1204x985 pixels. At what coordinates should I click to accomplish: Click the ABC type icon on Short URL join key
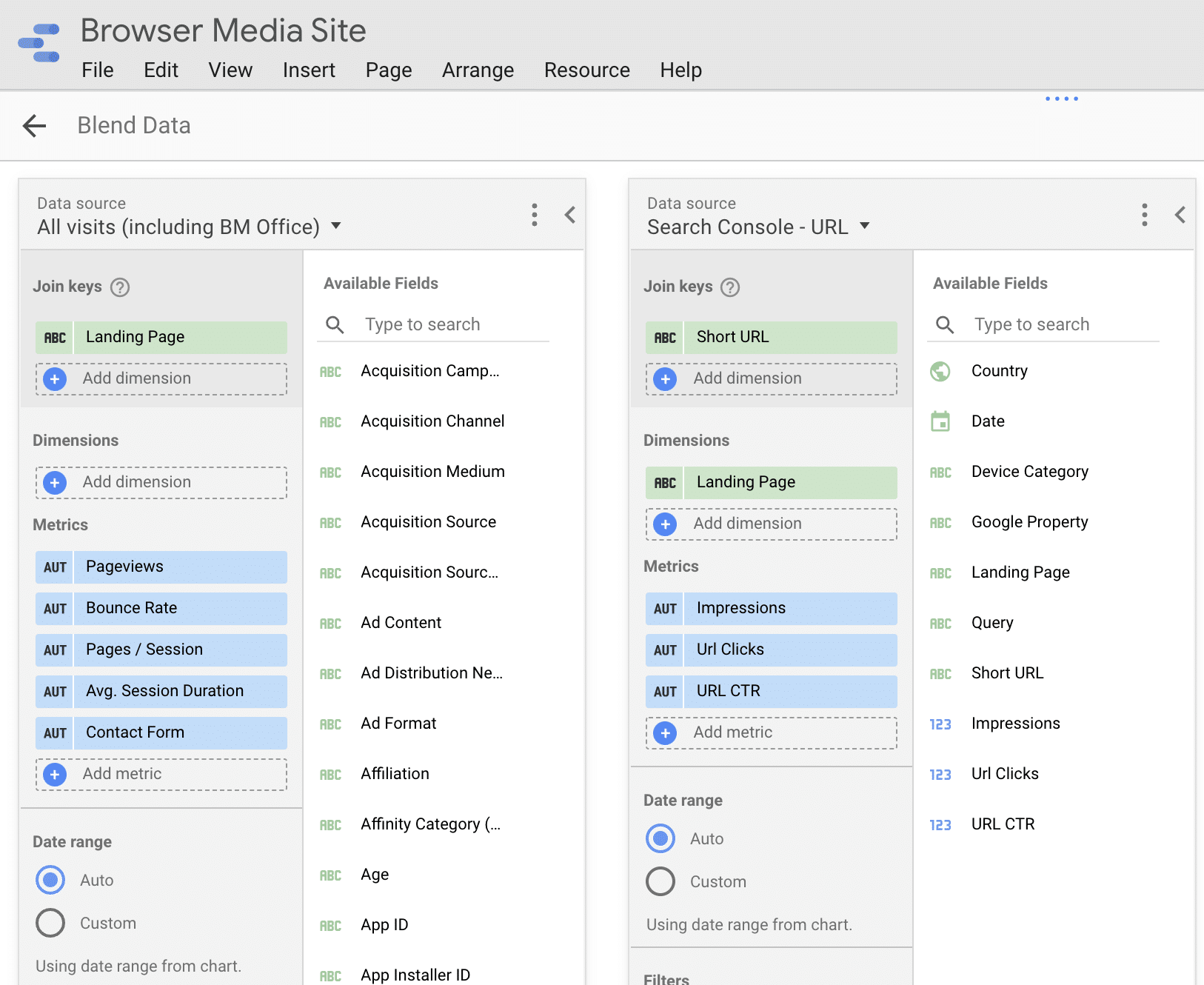click(665, 338)
